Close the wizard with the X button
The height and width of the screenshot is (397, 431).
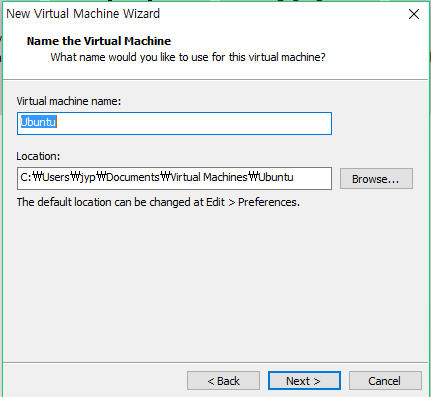414,14
